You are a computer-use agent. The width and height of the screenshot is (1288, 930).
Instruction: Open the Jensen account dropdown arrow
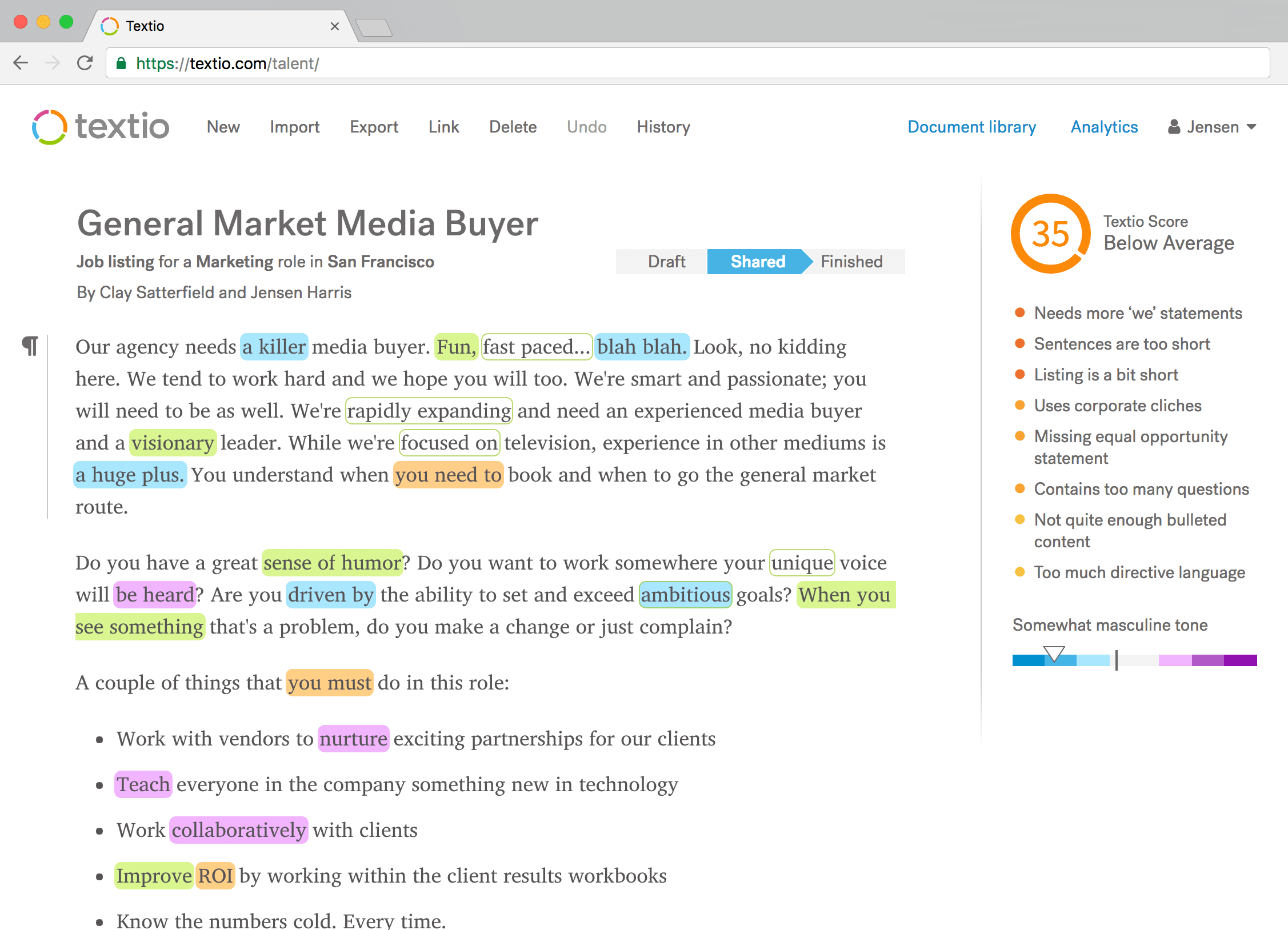1251,127
